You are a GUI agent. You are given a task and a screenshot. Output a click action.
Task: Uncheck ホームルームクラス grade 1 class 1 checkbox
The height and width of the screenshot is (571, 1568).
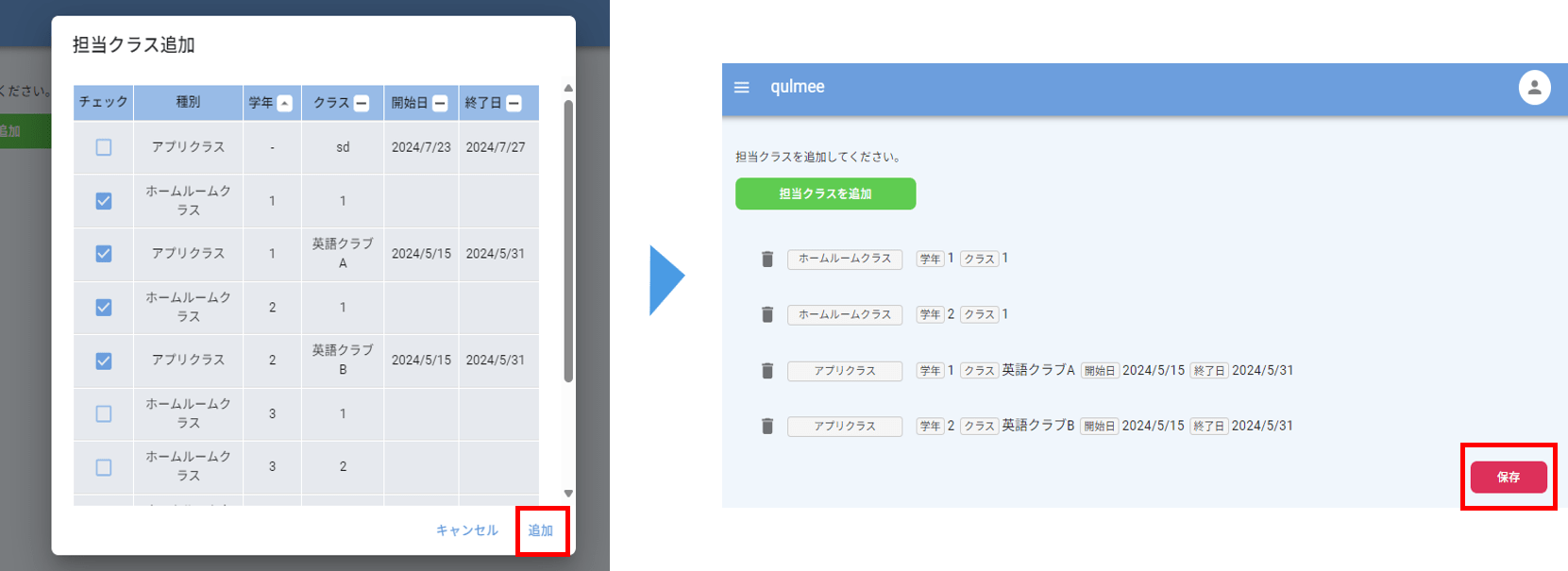[x=104, y=201]
